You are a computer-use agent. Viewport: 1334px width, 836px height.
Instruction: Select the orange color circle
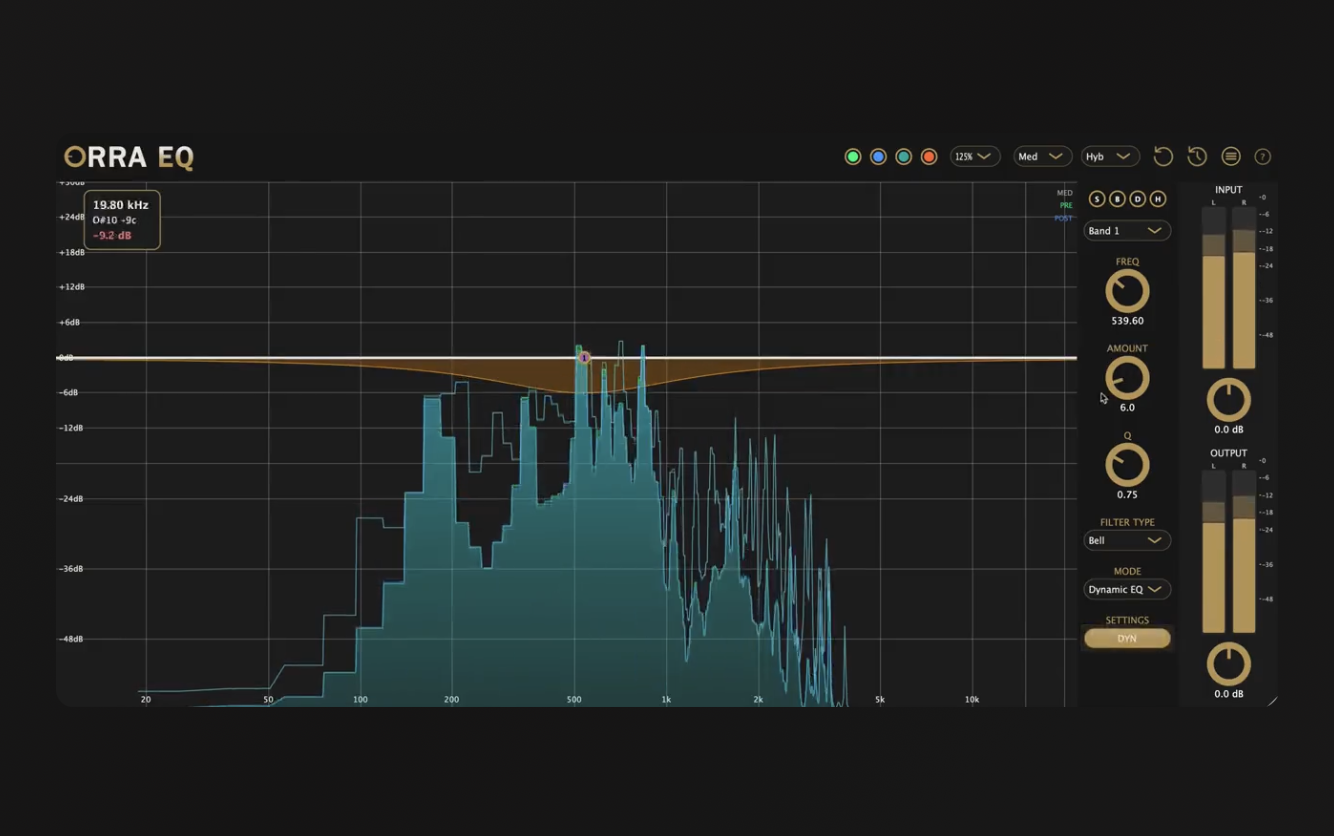929,157
